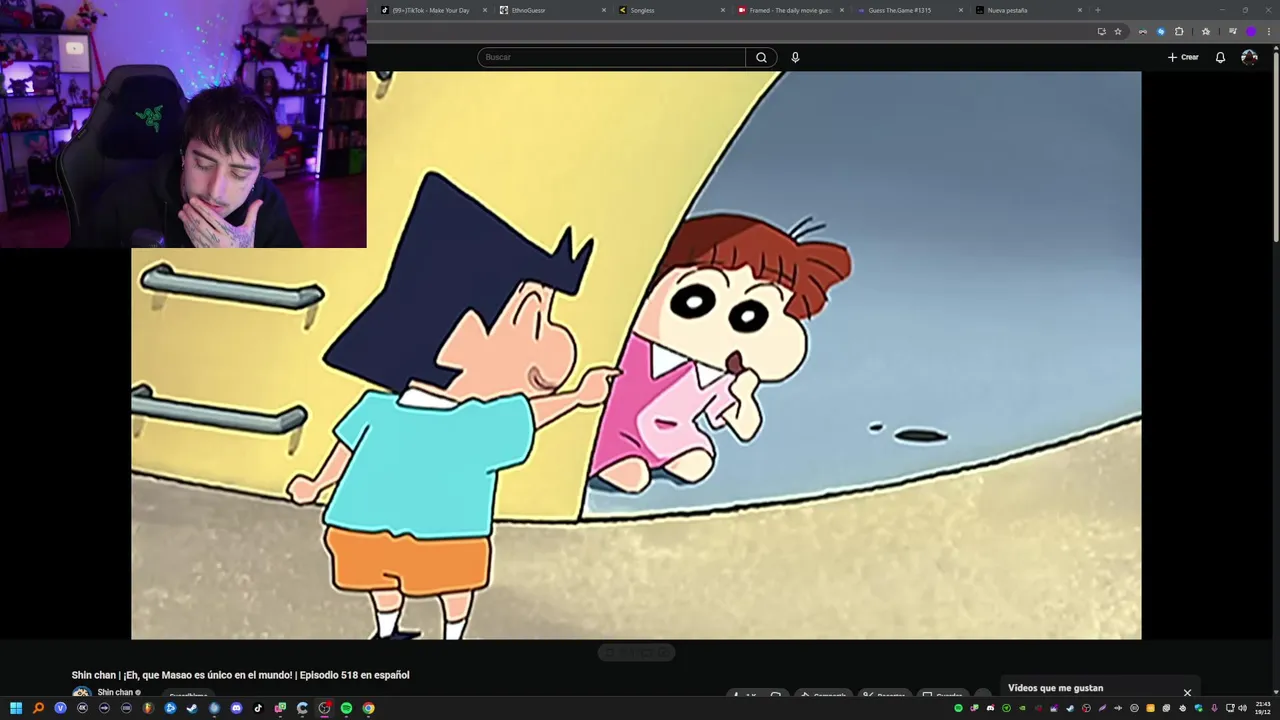Open Discord from the taskbar
Image resolution: width=1280 pixels, height=720 pixels.
[x=236, y=708]
